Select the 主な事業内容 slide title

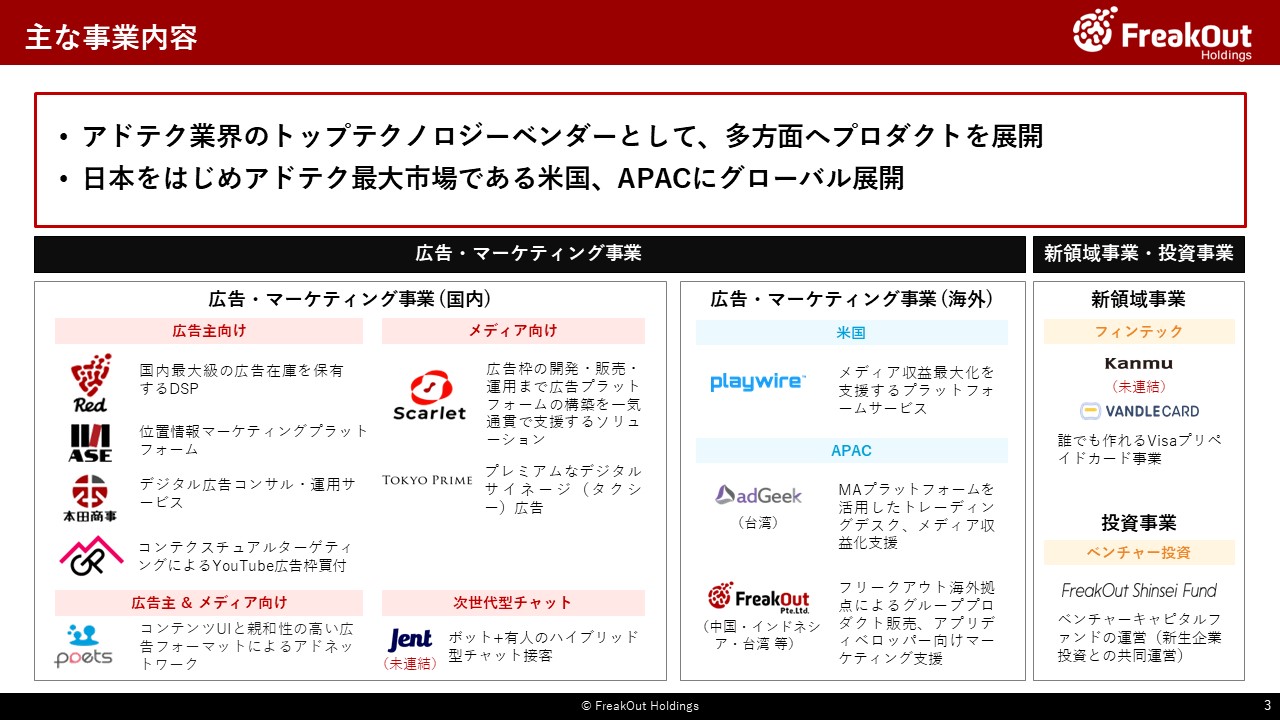[x=111, y=37]
